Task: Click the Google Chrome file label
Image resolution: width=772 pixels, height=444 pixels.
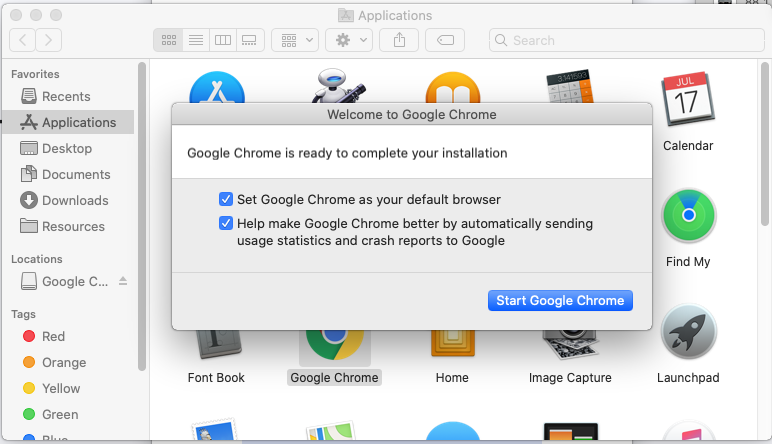Action: [x=334, y=378]
